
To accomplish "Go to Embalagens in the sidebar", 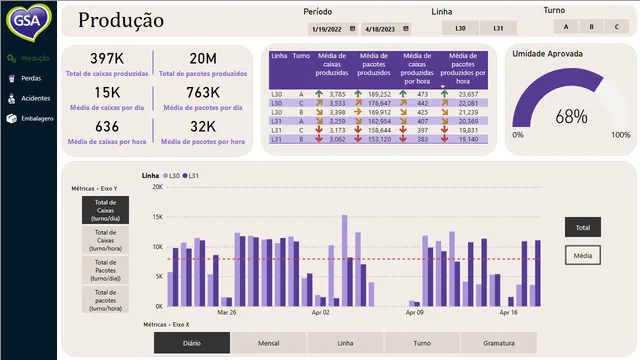I will tap(37, 118).
